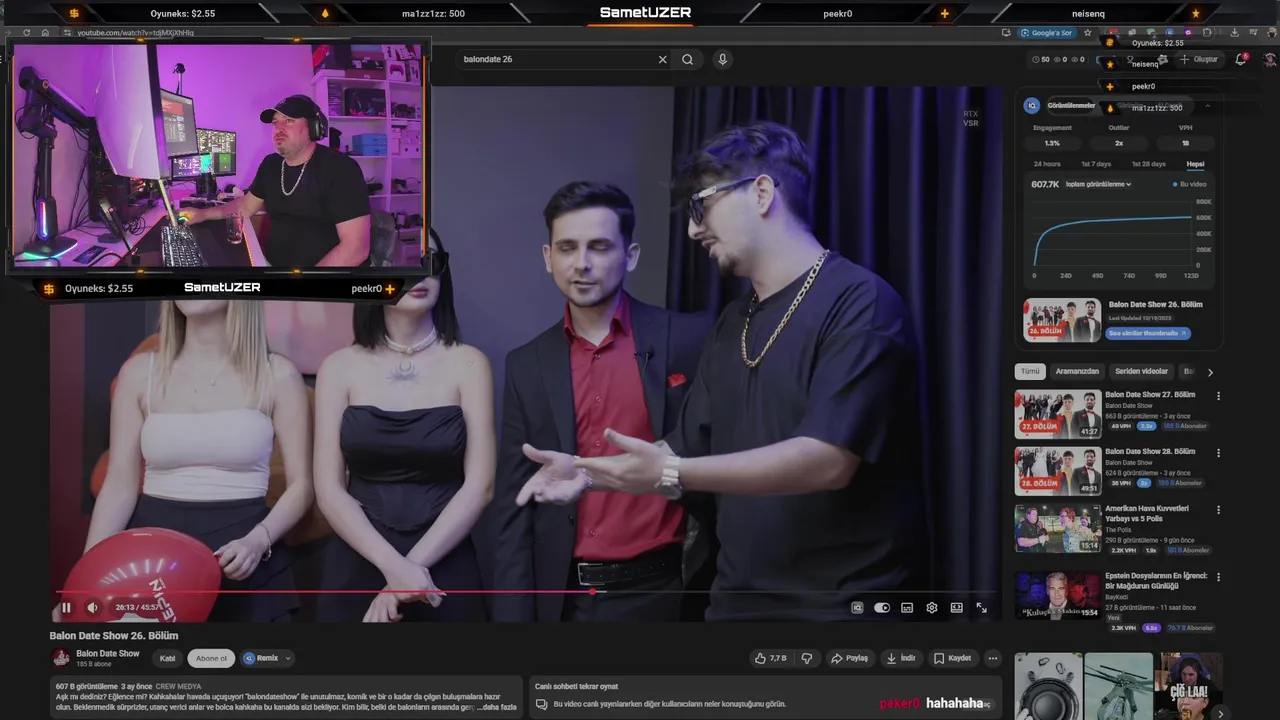Show more filter chips with the right arrow

[x=1210, y=372]
